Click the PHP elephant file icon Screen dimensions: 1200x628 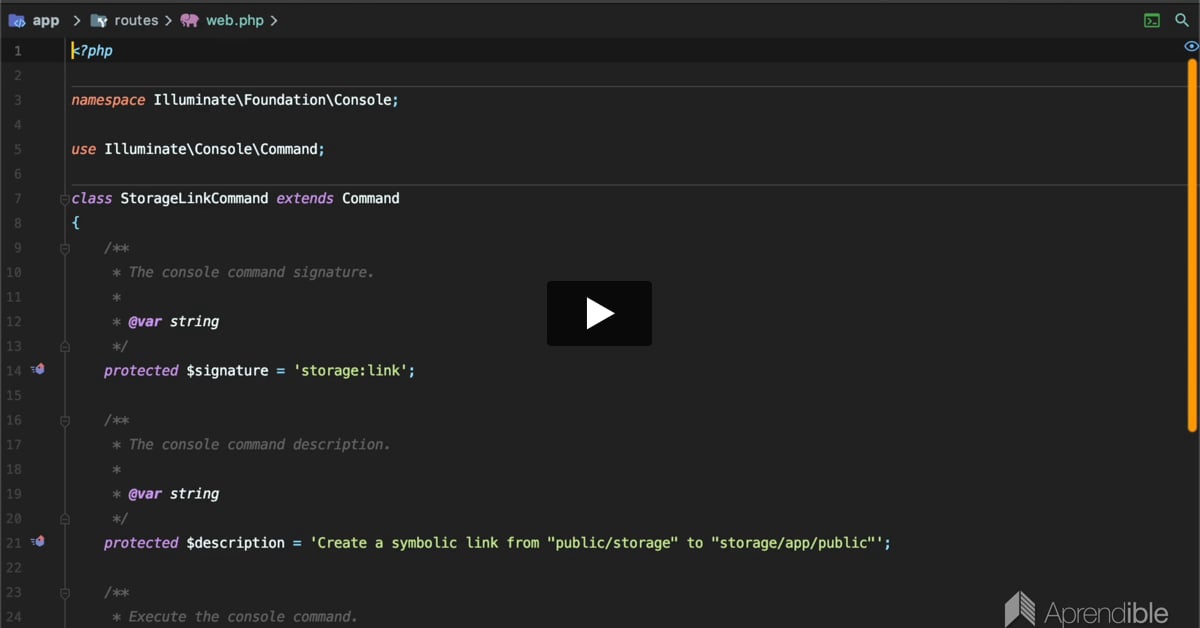click(189, 20)
